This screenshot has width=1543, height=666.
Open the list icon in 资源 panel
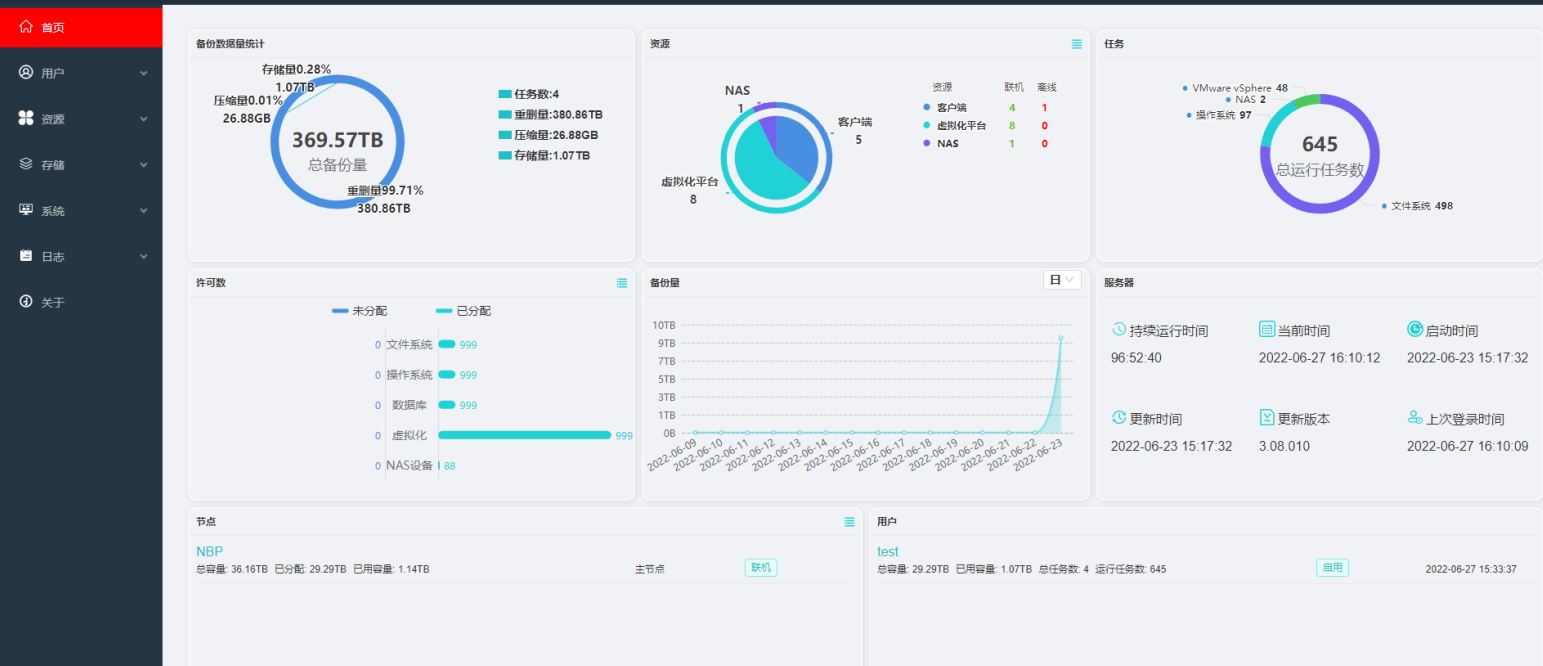1076,44
